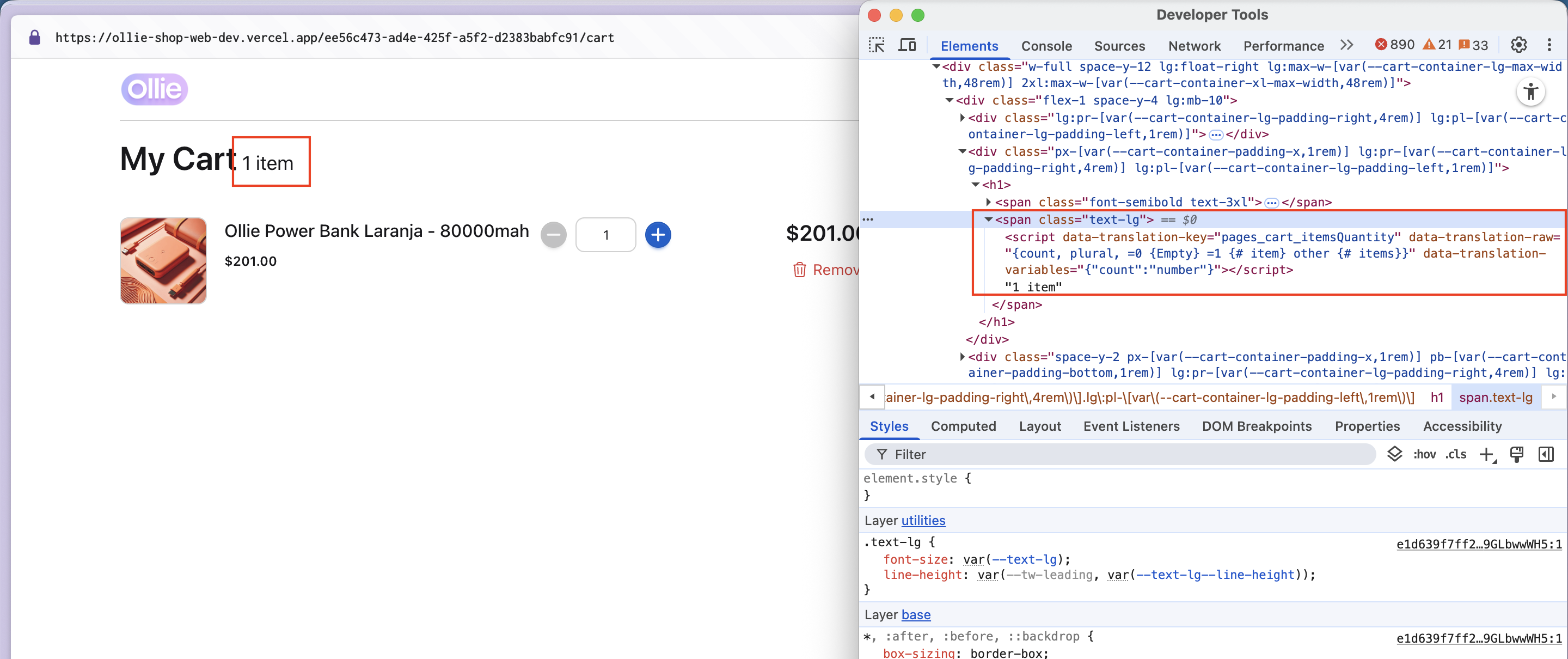Toggle the :hov element state panel
The width and height of the screenshot is (1568, 659).
1424,454
